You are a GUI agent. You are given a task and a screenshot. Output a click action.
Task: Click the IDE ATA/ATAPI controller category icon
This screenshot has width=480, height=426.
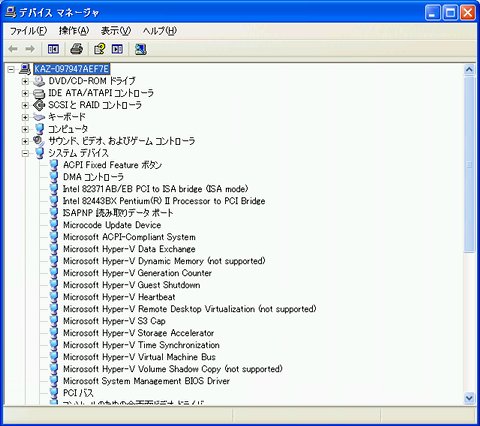(x=39, y=93)
